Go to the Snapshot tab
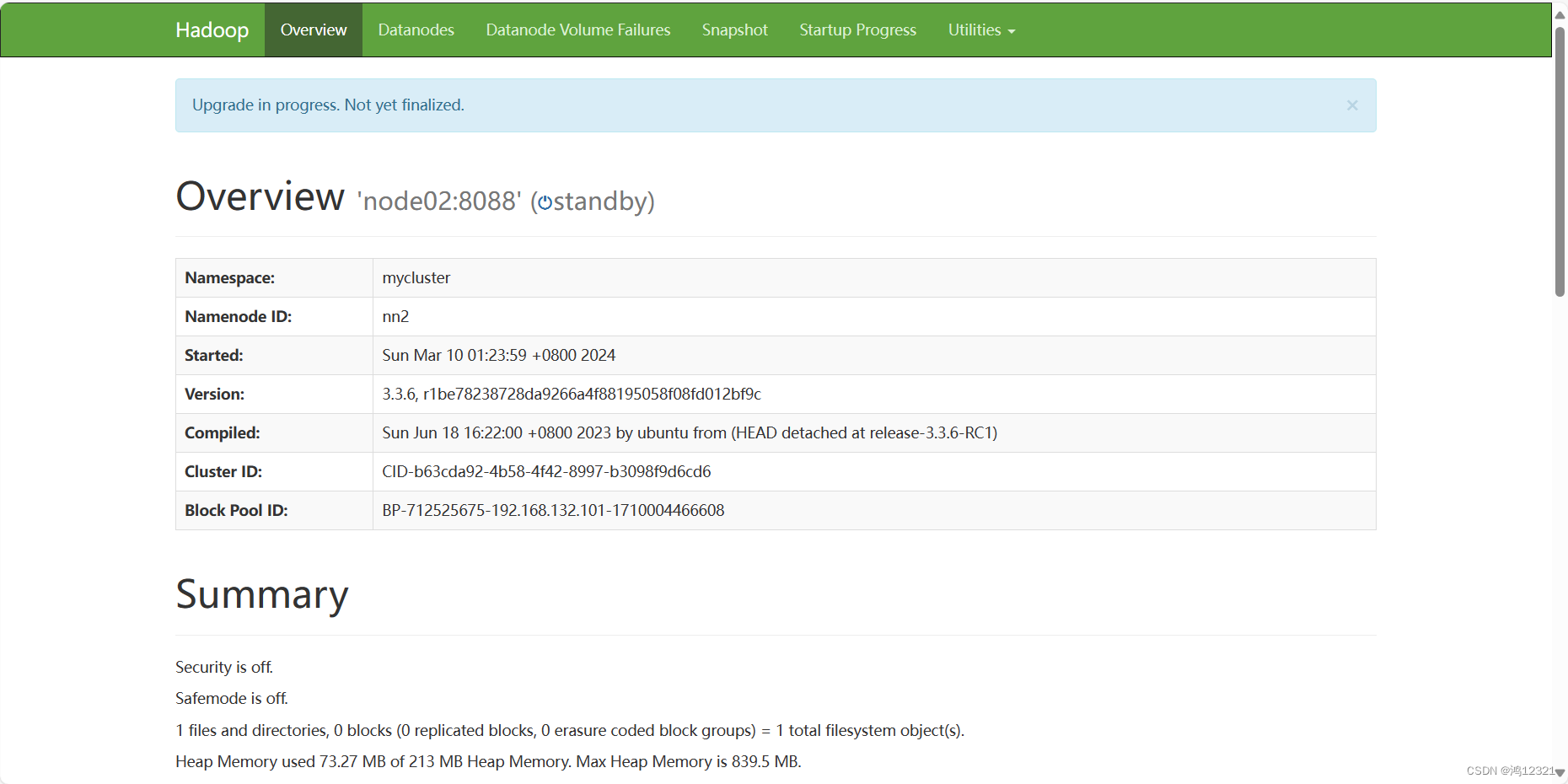The height and width of the screenshot is (784, 1568). pyautogui.click(x=735, y=30)
